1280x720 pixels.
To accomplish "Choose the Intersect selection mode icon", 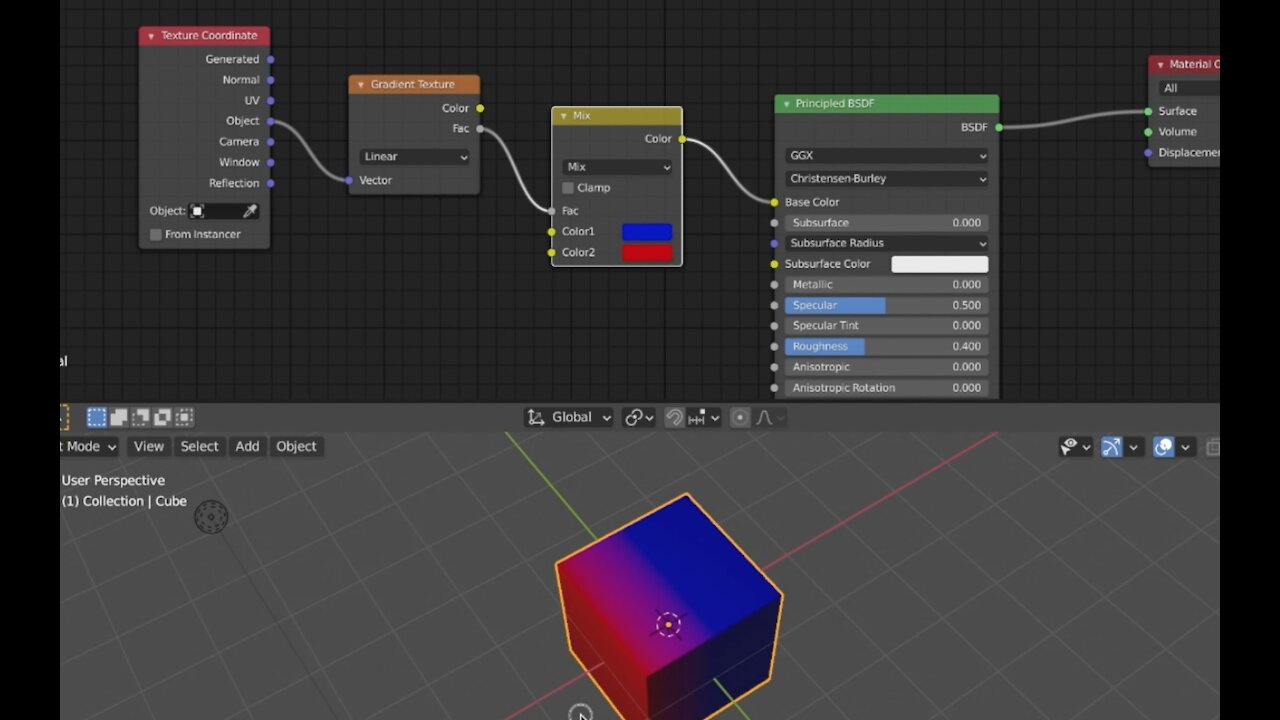I will pyautogui.click(x=184, y=417).
